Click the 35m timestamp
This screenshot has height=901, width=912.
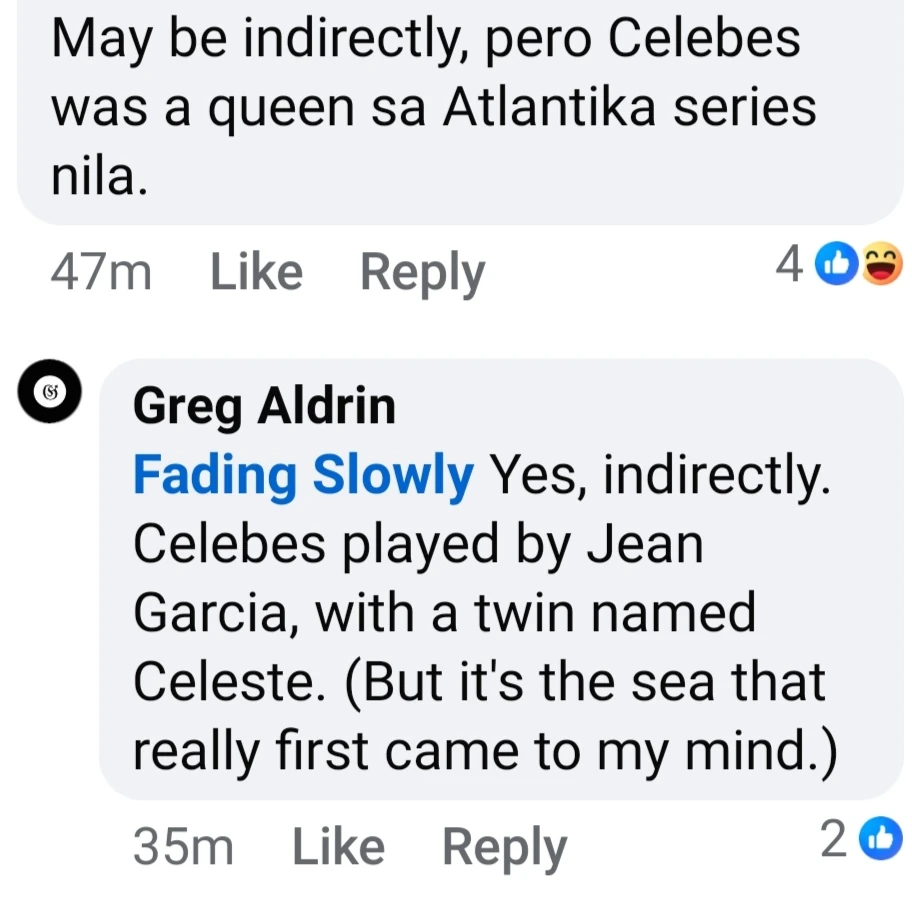coord(184,847)
